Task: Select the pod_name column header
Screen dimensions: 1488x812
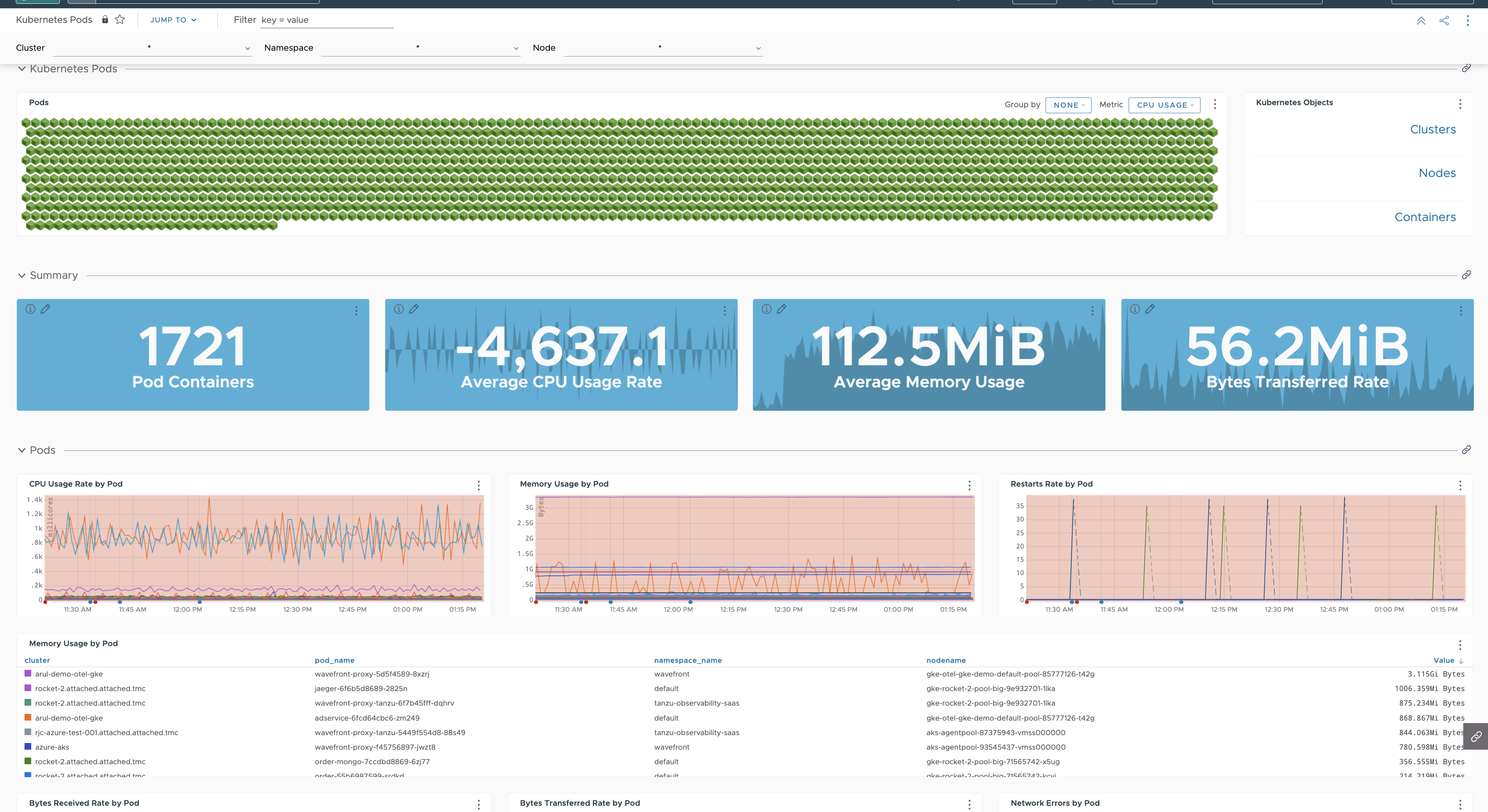Action: click(x=335, y=660)
